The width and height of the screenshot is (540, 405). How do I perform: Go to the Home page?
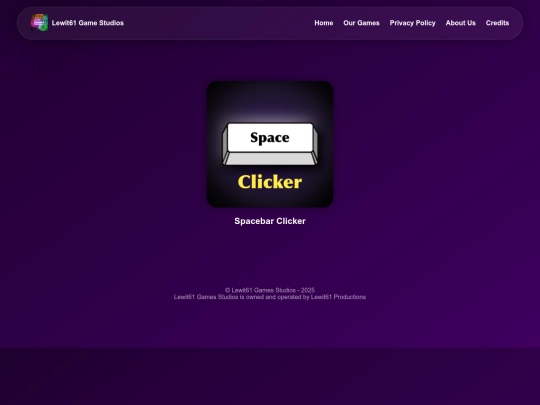pos(324,23)
